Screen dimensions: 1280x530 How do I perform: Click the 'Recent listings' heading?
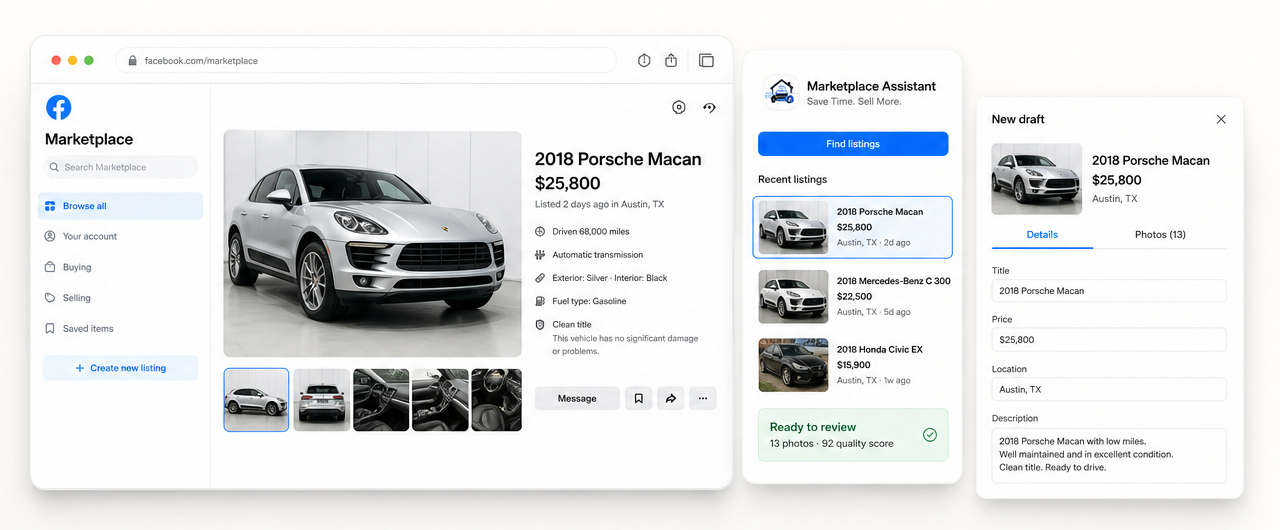tap(793, 179)
